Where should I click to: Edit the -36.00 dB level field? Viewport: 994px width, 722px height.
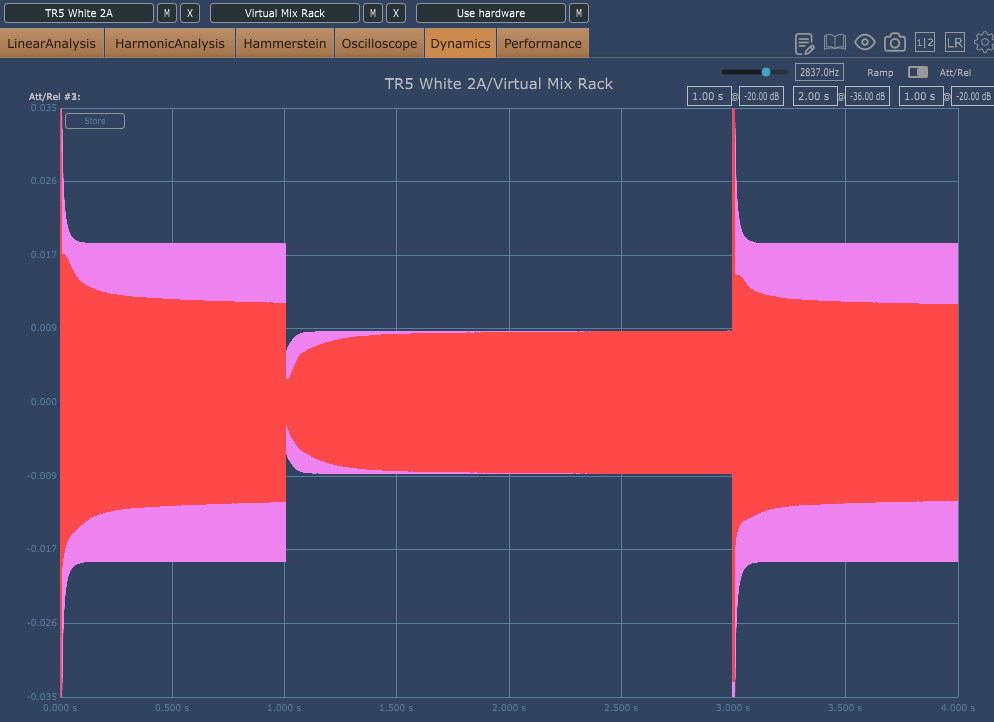tap(867, 96)
